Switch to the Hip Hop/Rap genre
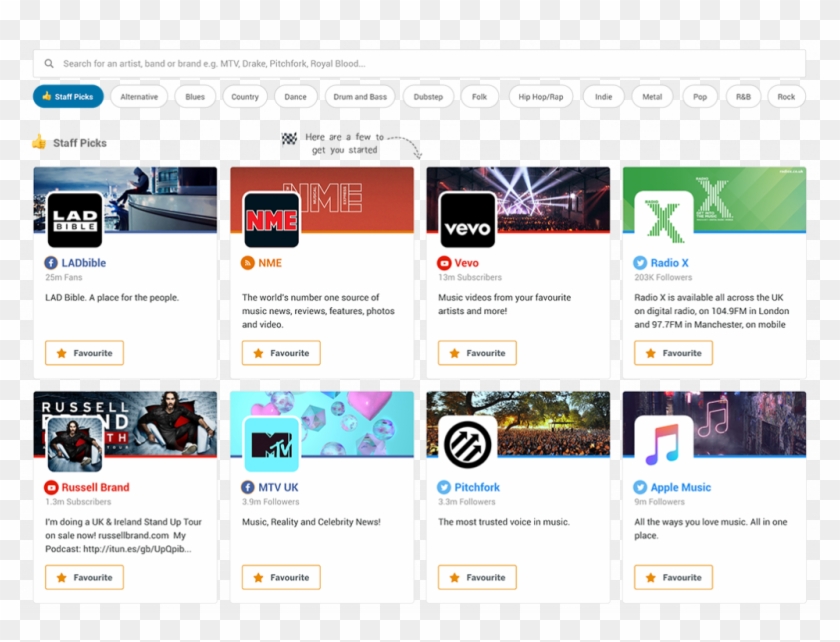The width and height of the screenshot is (840, 642). 541,97
